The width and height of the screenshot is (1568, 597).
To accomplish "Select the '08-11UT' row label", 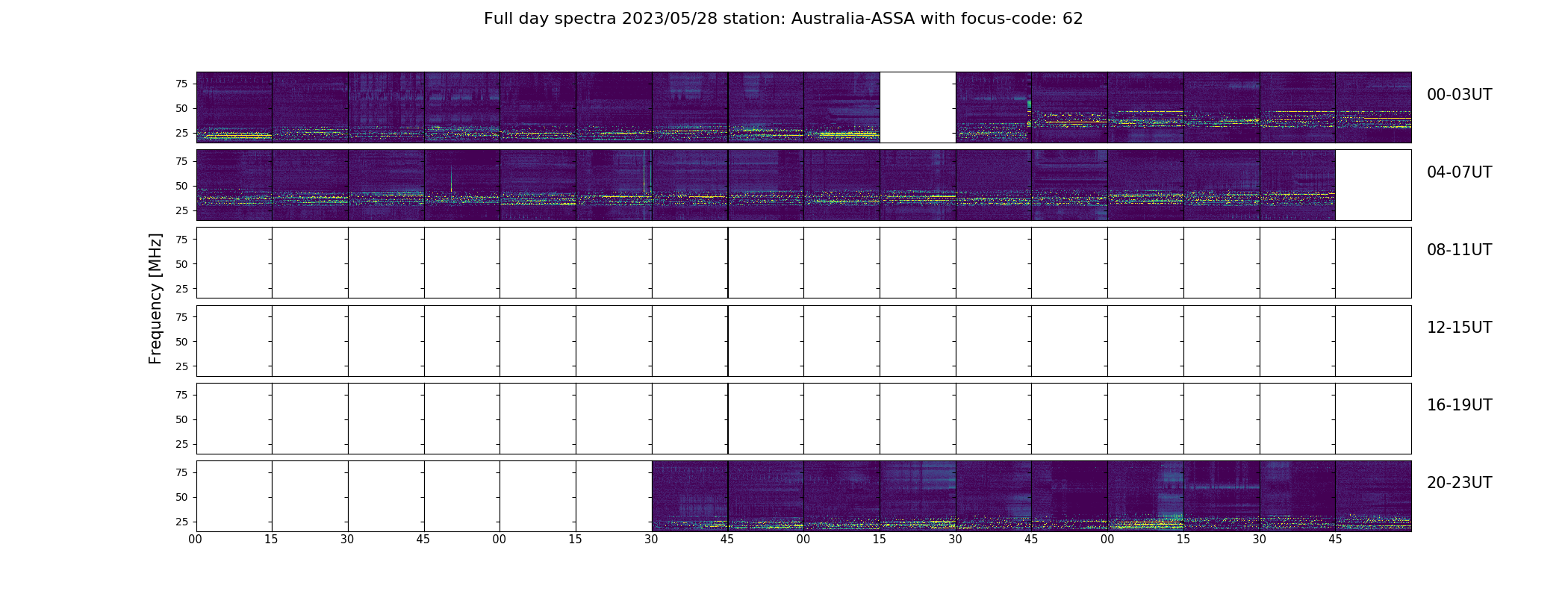I will 1459,250.
